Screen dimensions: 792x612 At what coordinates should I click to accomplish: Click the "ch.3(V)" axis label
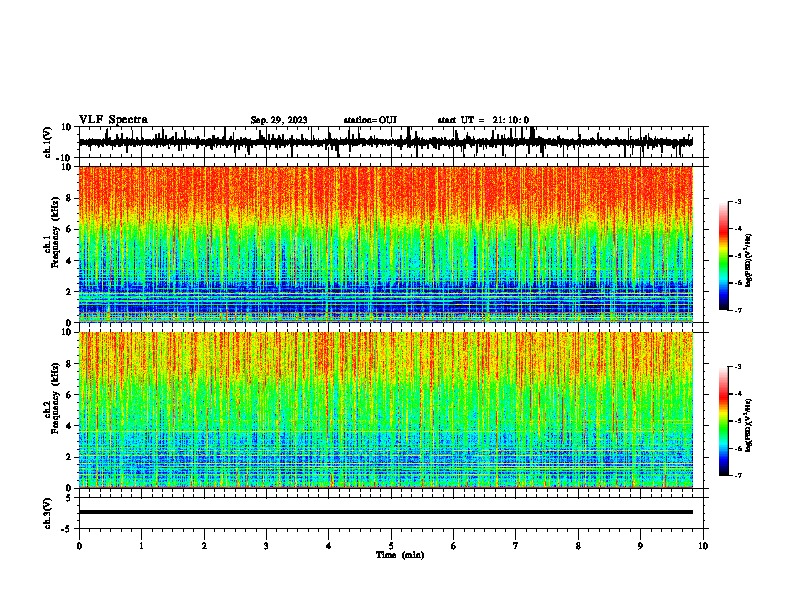pyautogui.click(x=48, y=513)
